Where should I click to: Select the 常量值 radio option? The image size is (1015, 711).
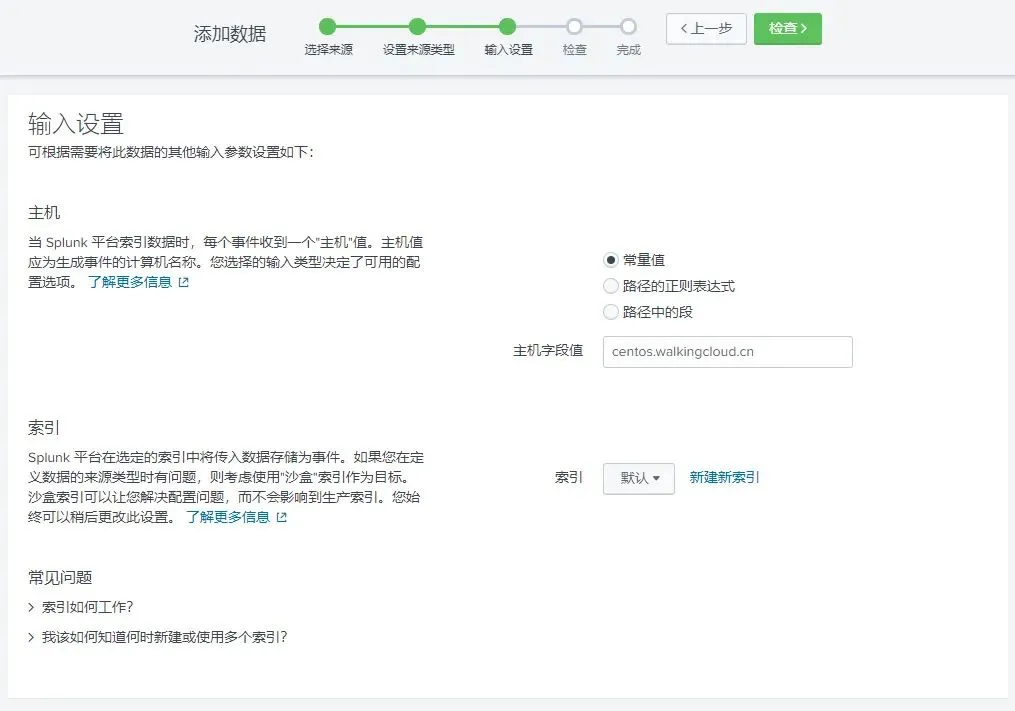point(610,260)
